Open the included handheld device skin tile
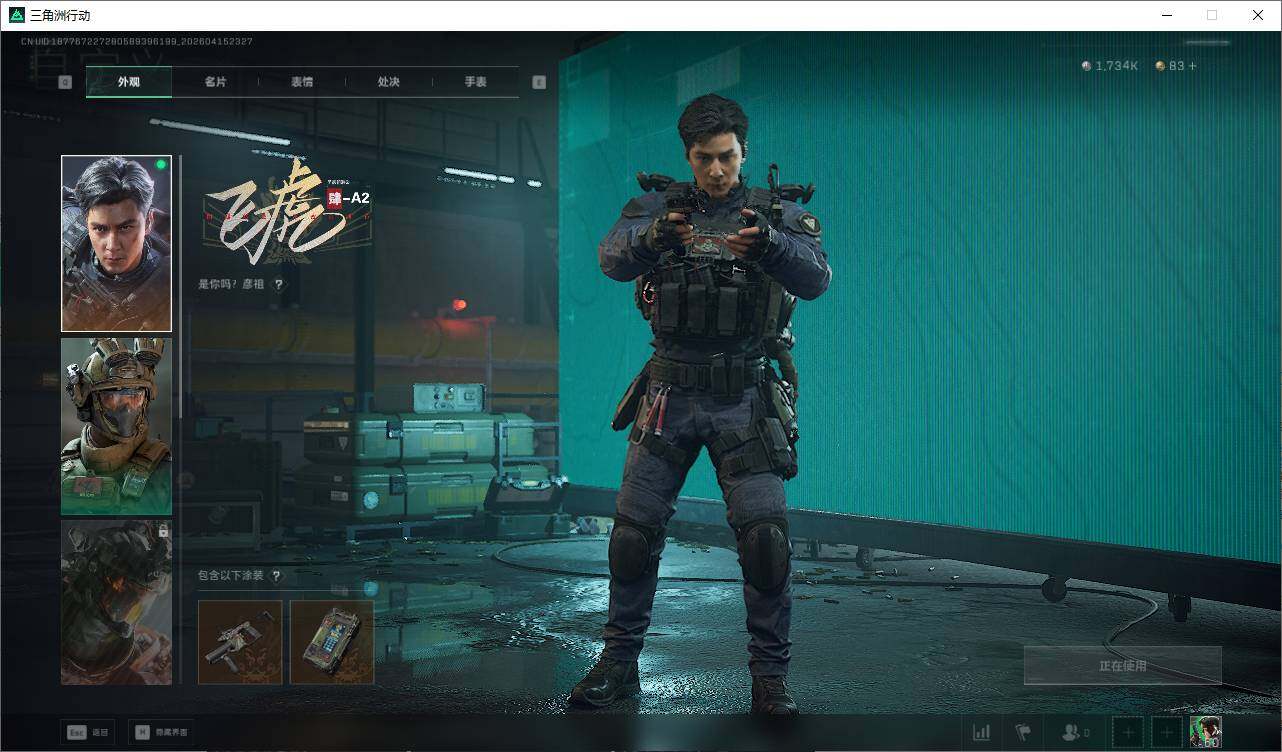Image resolution: width=1282 pixels, height=752 pixels. [x=332, y=642]
